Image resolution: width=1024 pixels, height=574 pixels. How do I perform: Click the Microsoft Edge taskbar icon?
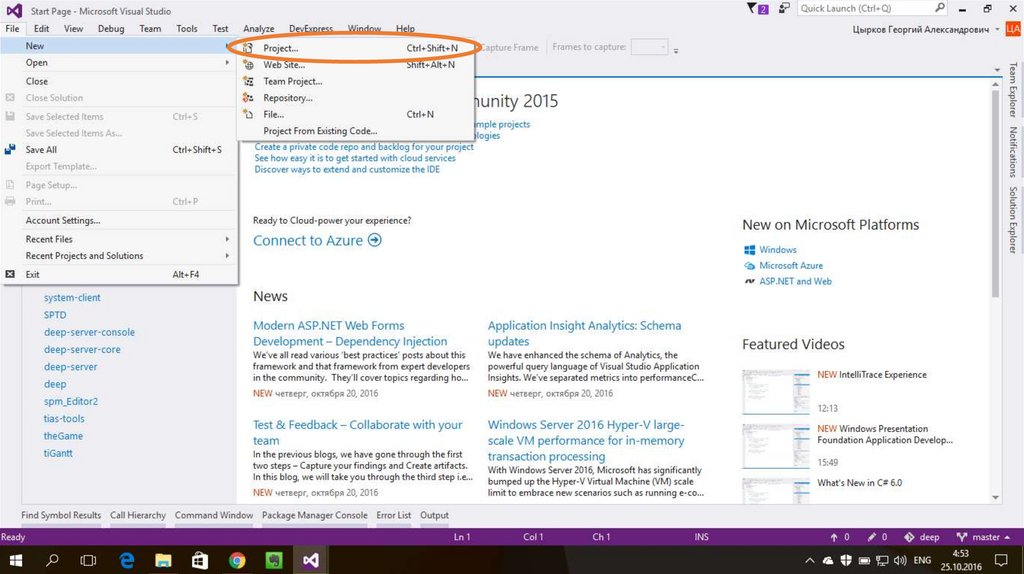pyautogui.click(x=127, y=560)
